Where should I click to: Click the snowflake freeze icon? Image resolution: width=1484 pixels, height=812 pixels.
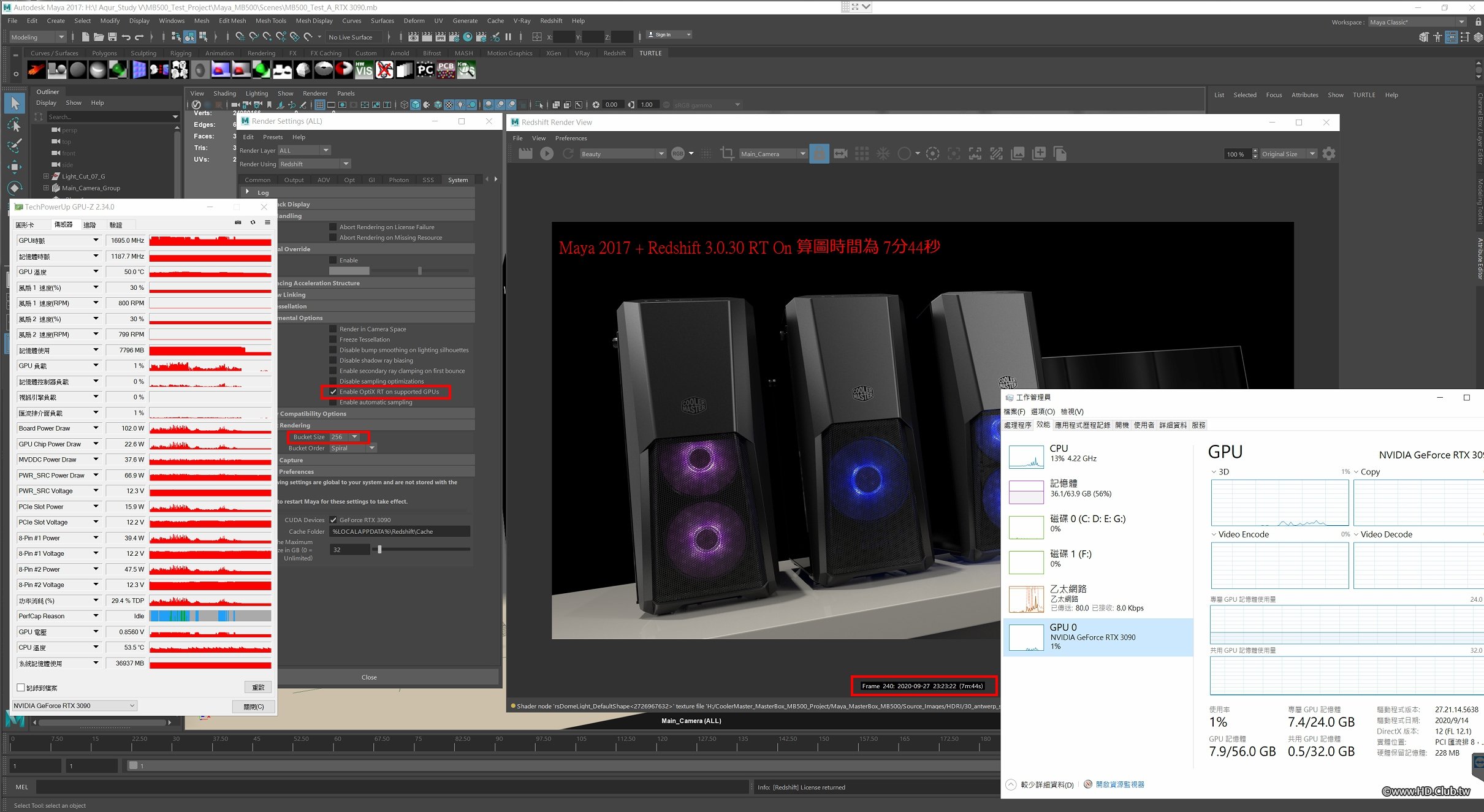(x=883, y=154)
